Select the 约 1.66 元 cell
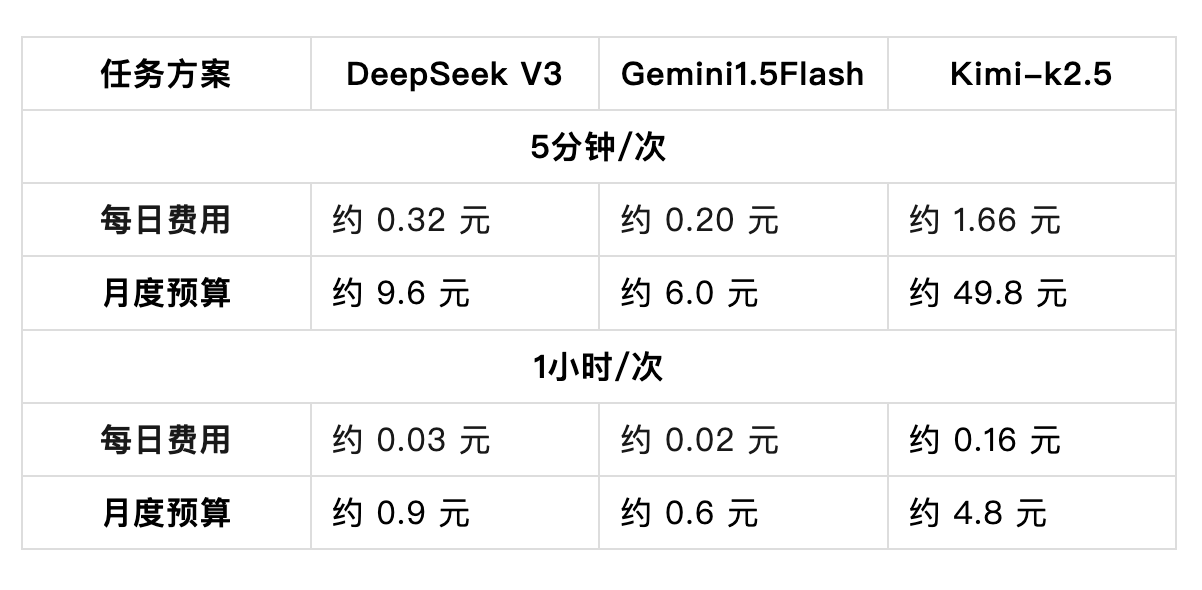Viewport: 1202px width, 590px height. pyautogui.click(x=985, y=220)
